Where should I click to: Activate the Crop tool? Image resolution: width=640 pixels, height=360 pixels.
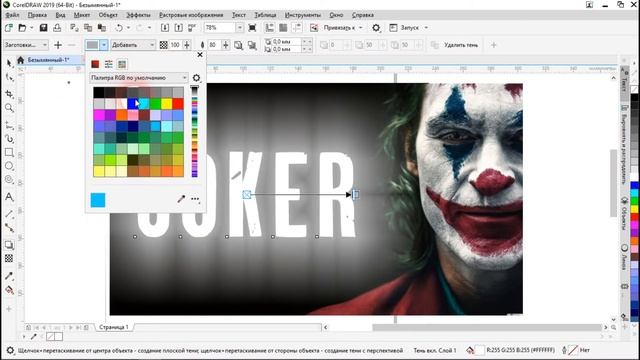tap(9, 94)
